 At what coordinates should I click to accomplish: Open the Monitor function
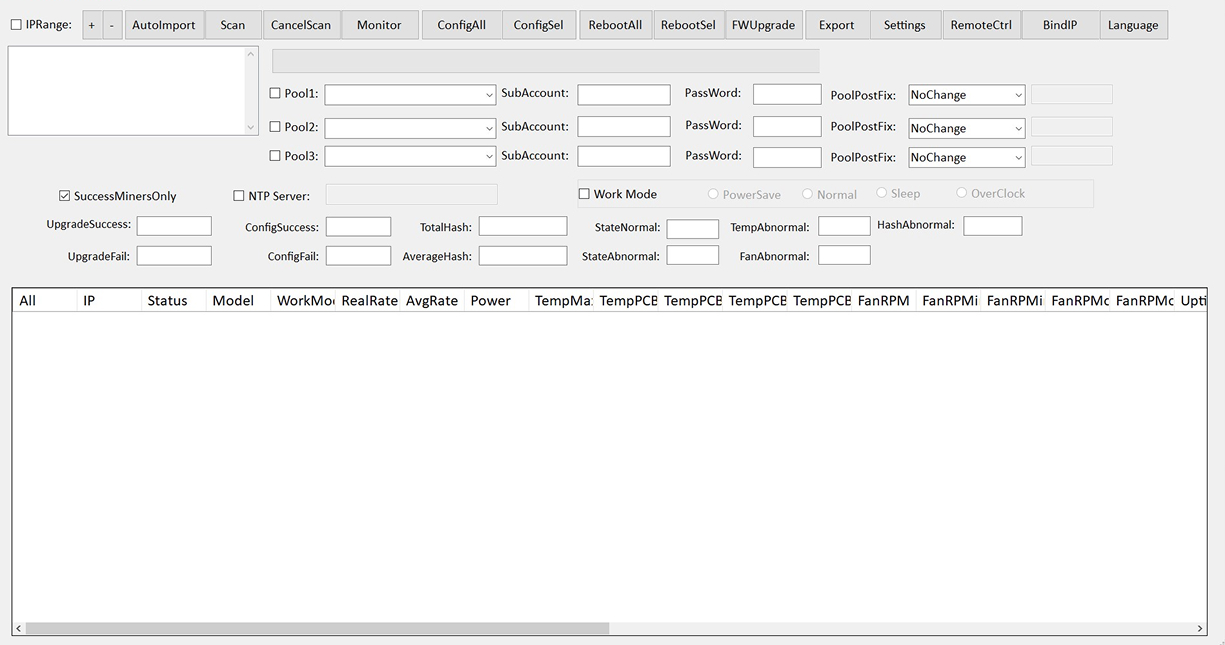point(379,25)
